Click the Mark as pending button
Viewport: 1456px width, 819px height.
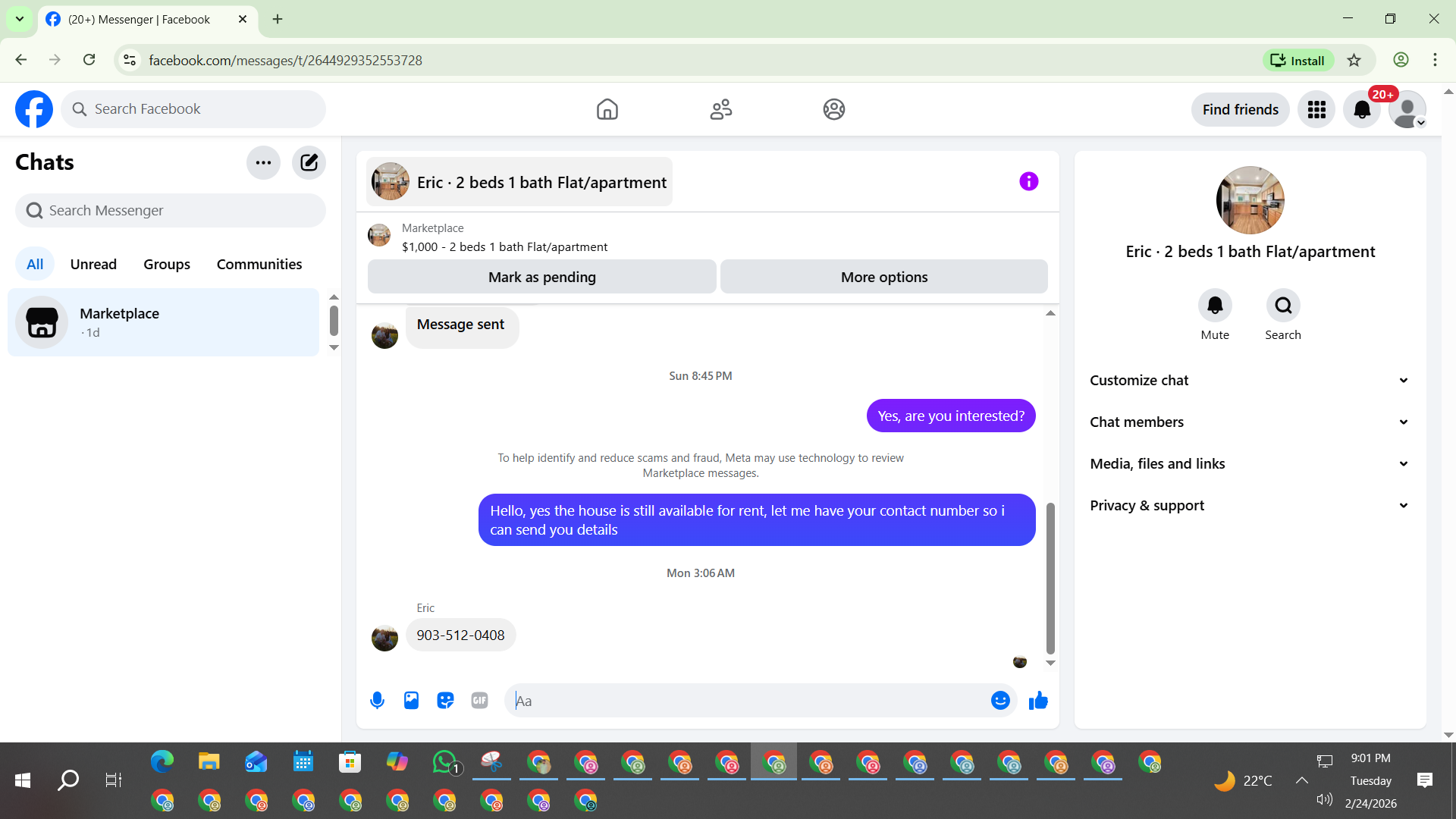point(541,277)
